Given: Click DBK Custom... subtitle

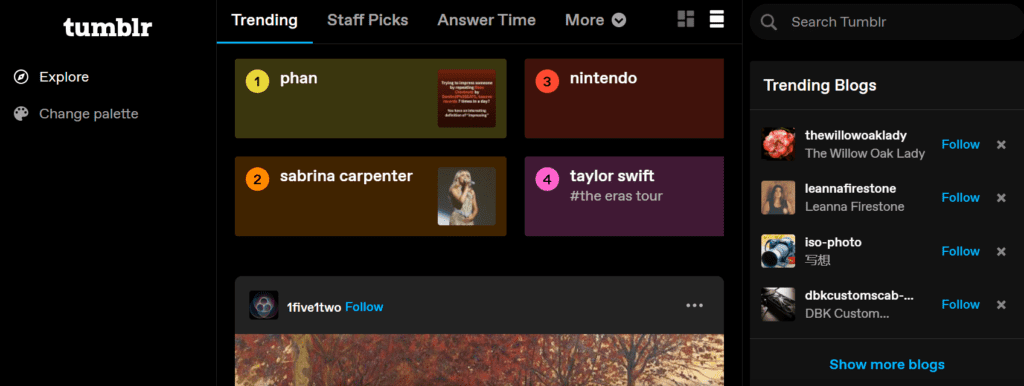Looking at the screenshot, I should (x=847, y=314).
